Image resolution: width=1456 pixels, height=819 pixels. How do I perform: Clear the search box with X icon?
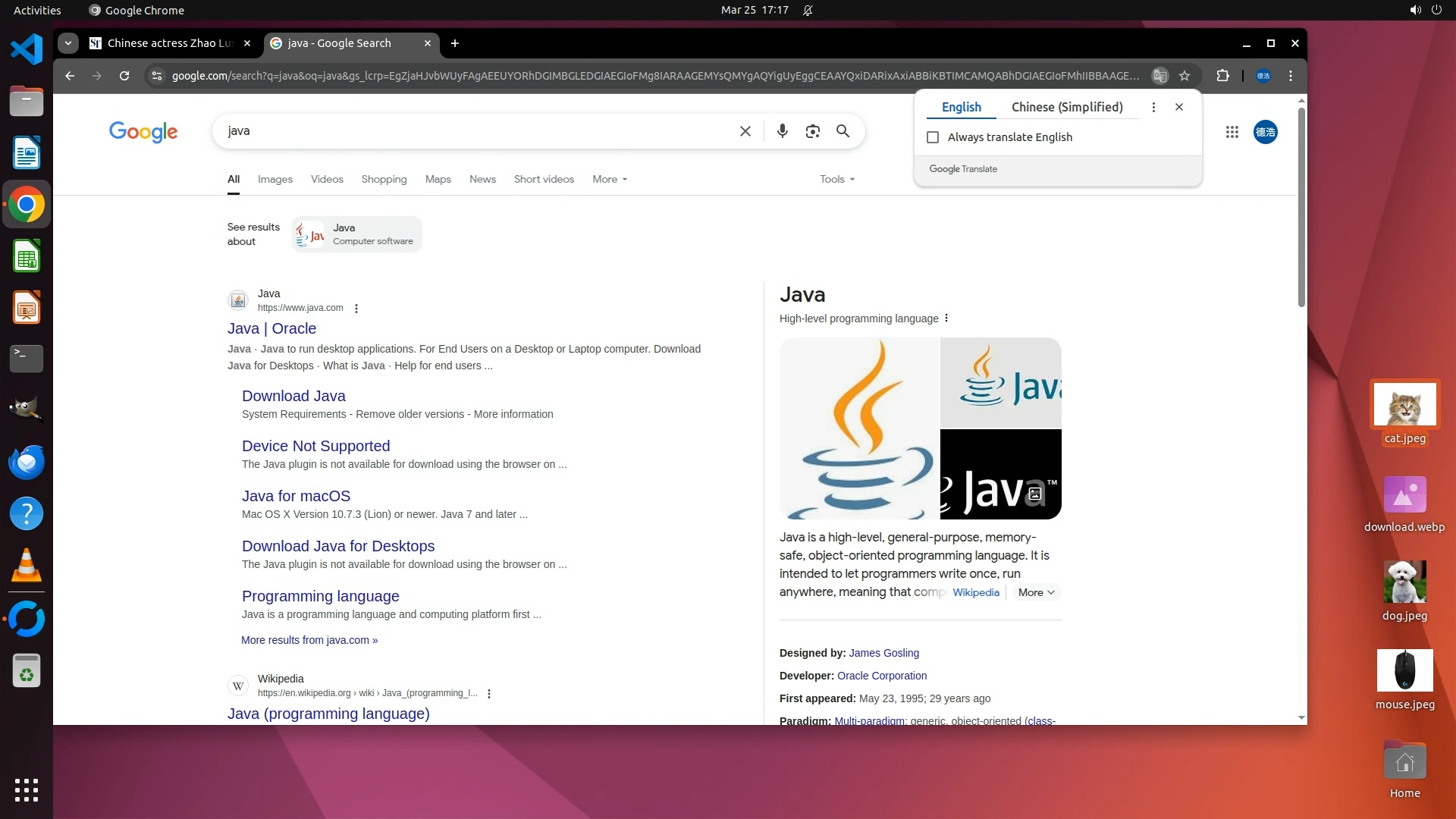coord(745,131)
